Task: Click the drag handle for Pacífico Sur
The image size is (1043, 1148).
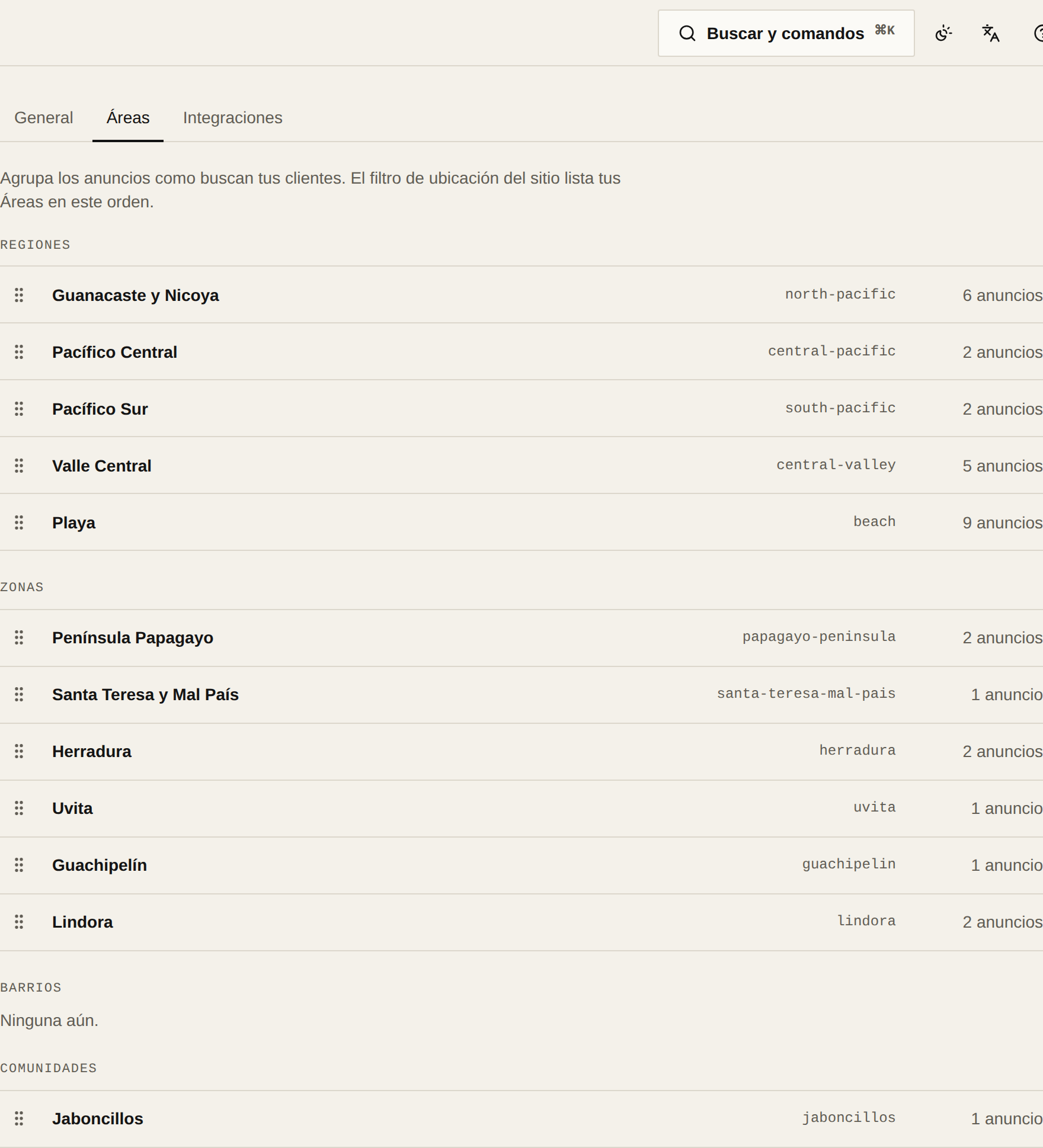Action: (x=19, y=409)
